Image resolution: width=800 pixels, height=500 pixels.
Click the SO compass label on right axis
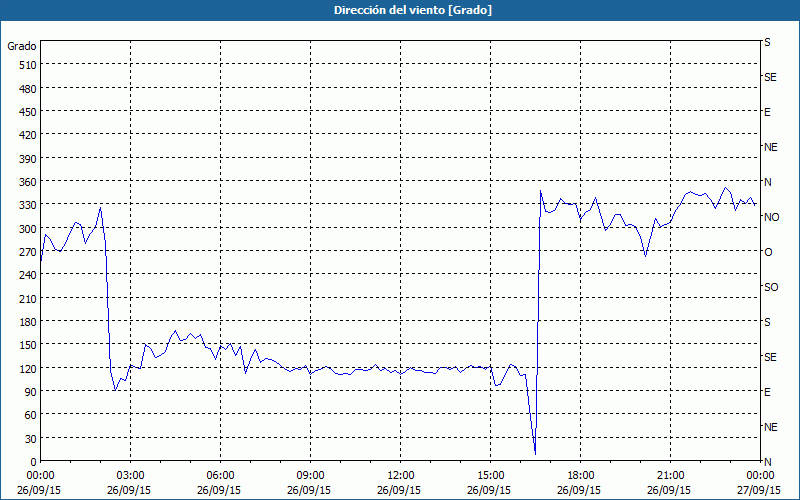771,287
